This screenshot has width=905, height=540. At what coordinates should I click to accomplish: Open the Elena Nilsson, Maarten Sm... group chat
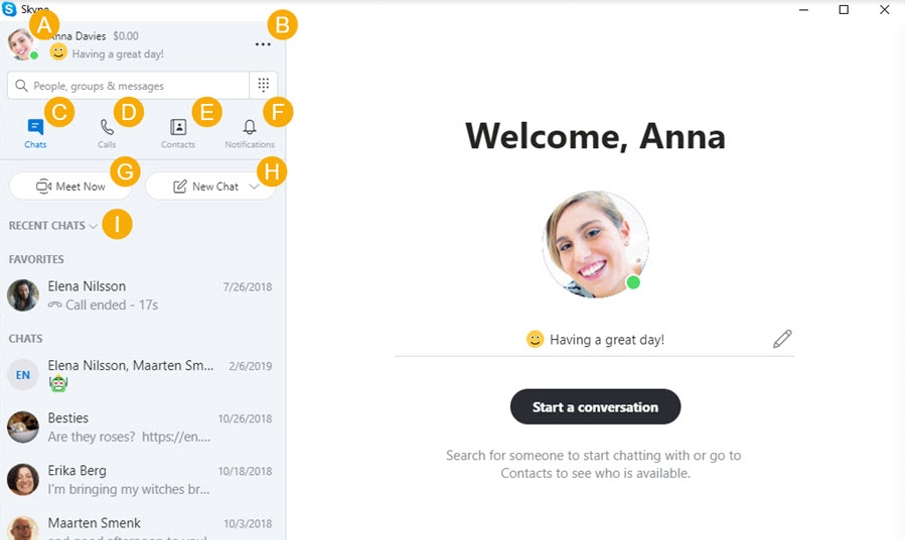[143, 374]
